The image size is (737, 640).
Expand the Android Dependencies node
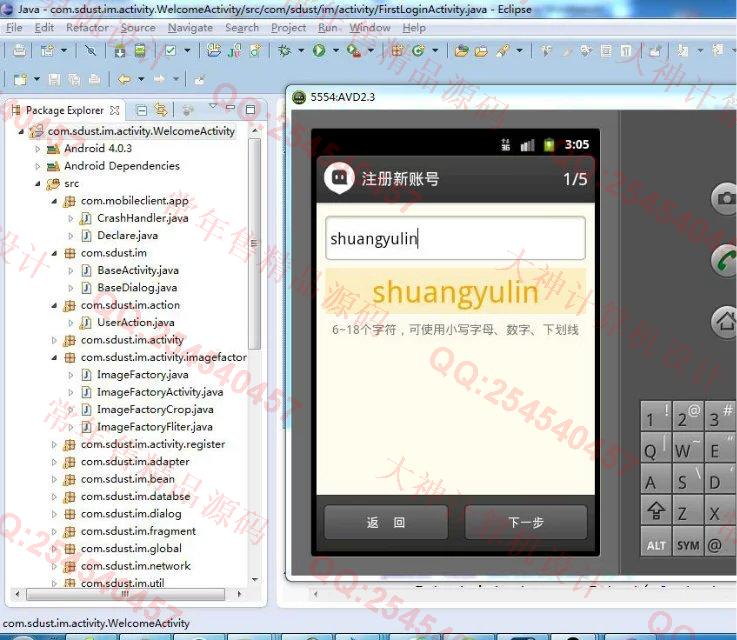point(38,166)
